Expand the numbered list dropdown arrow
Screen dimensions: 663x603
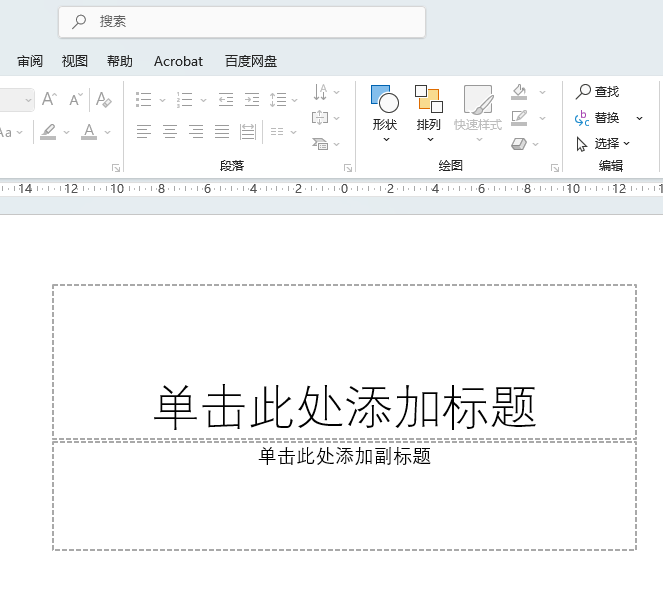point(203,100)
